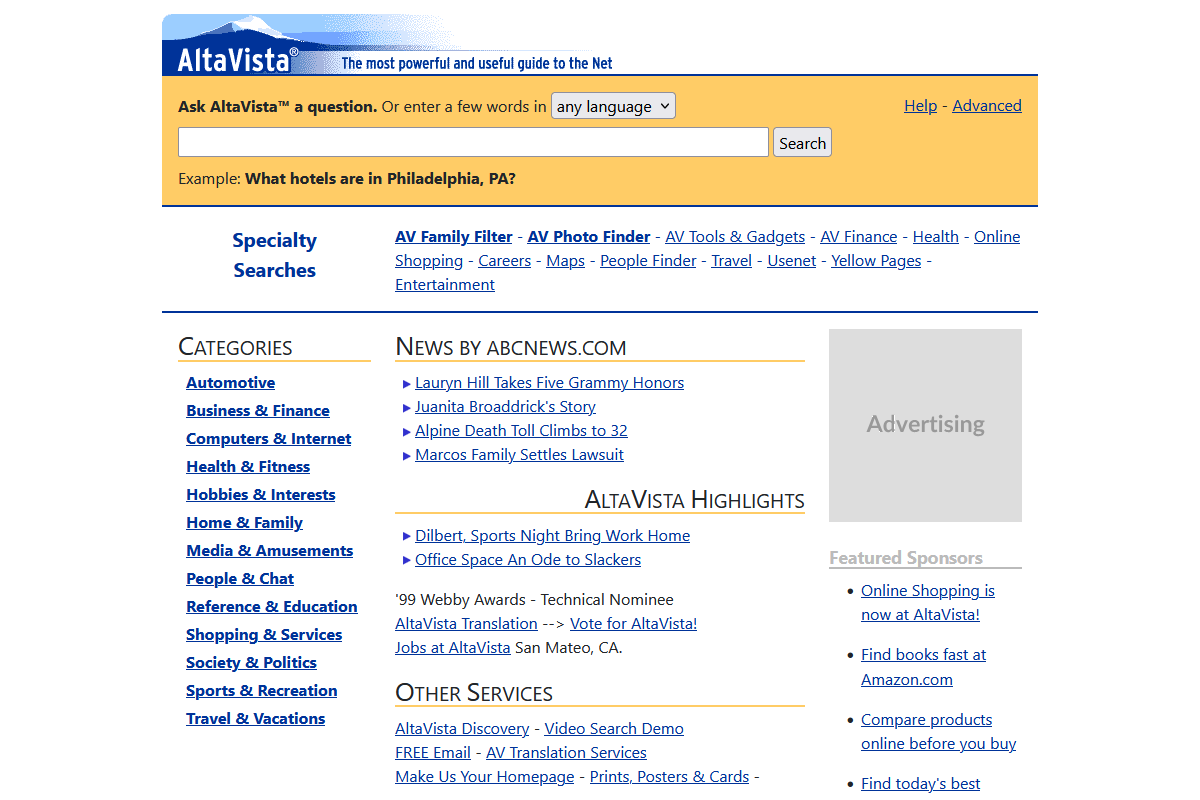The image size is (1200, 800).
Task: Open the Help link
Action: pyautogui.click(x=920, y=105)
